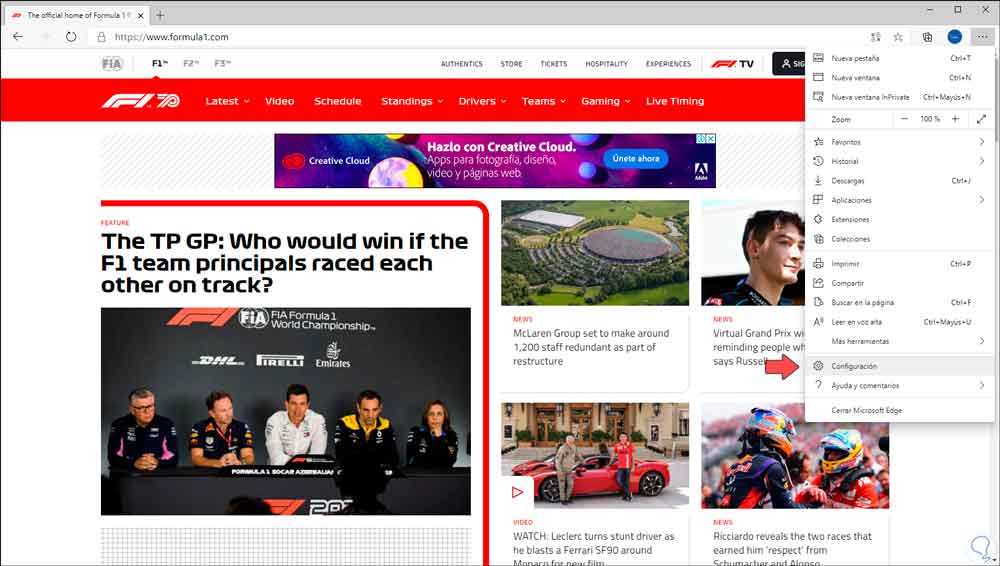
Task: Open the Schedule nav link
Action: click(337, 101)
